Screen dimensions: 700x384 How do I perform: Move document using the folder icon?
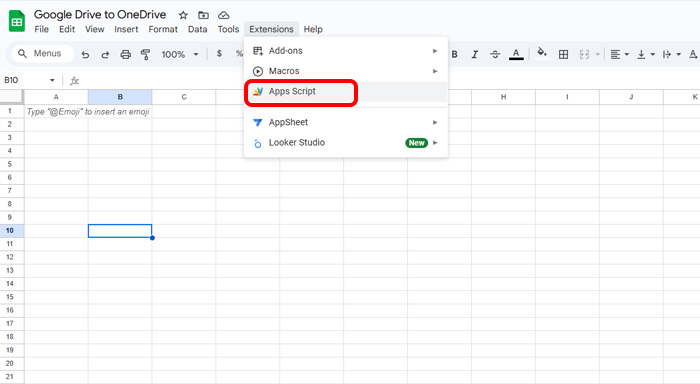pyautogui.click(x=203, y=15)
